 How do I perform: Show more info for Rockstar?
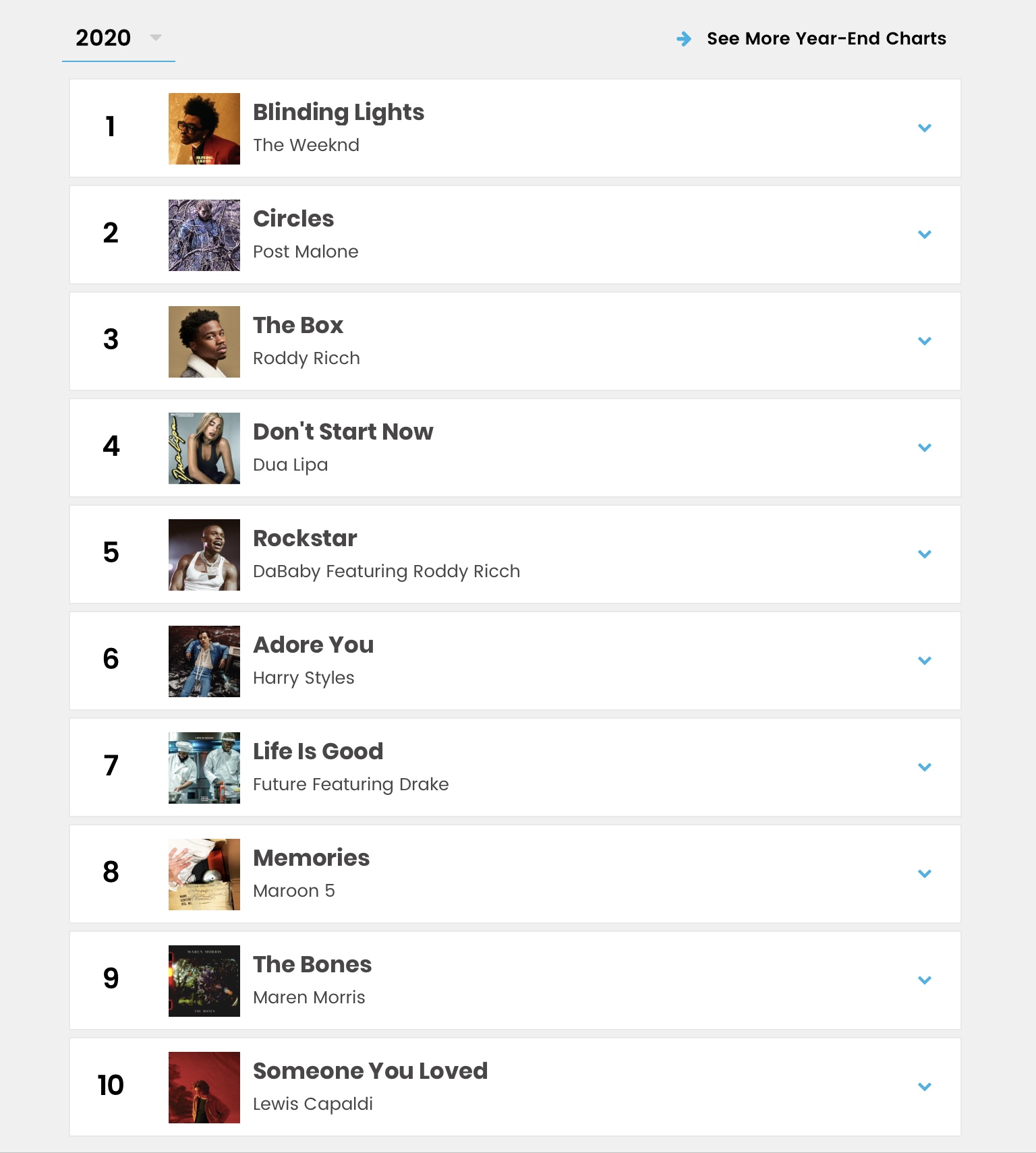click(x=924, y=554)
